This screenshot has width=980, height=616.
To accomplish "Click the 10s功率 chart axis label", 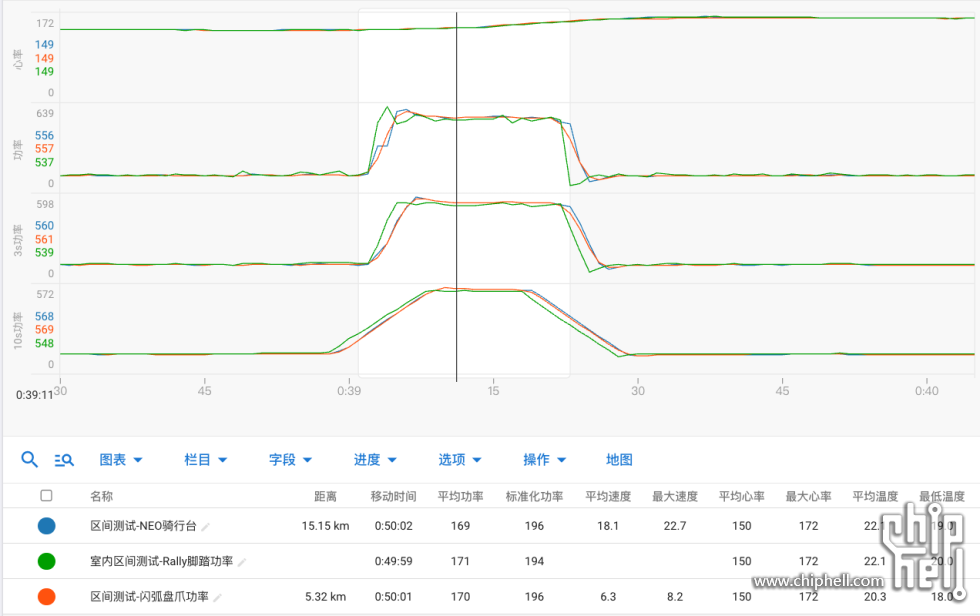I will tap(18, 330).
